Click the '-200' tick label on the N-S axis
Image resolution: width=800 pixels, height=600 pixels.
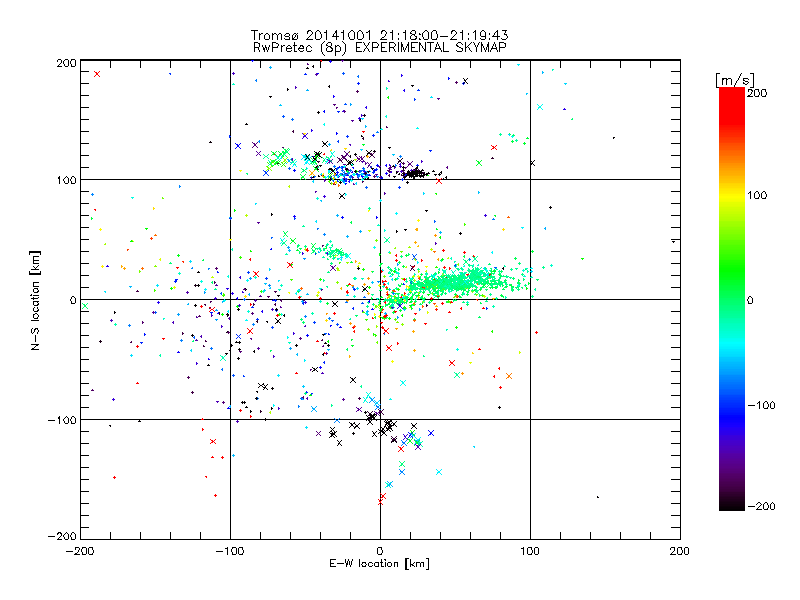62,536
